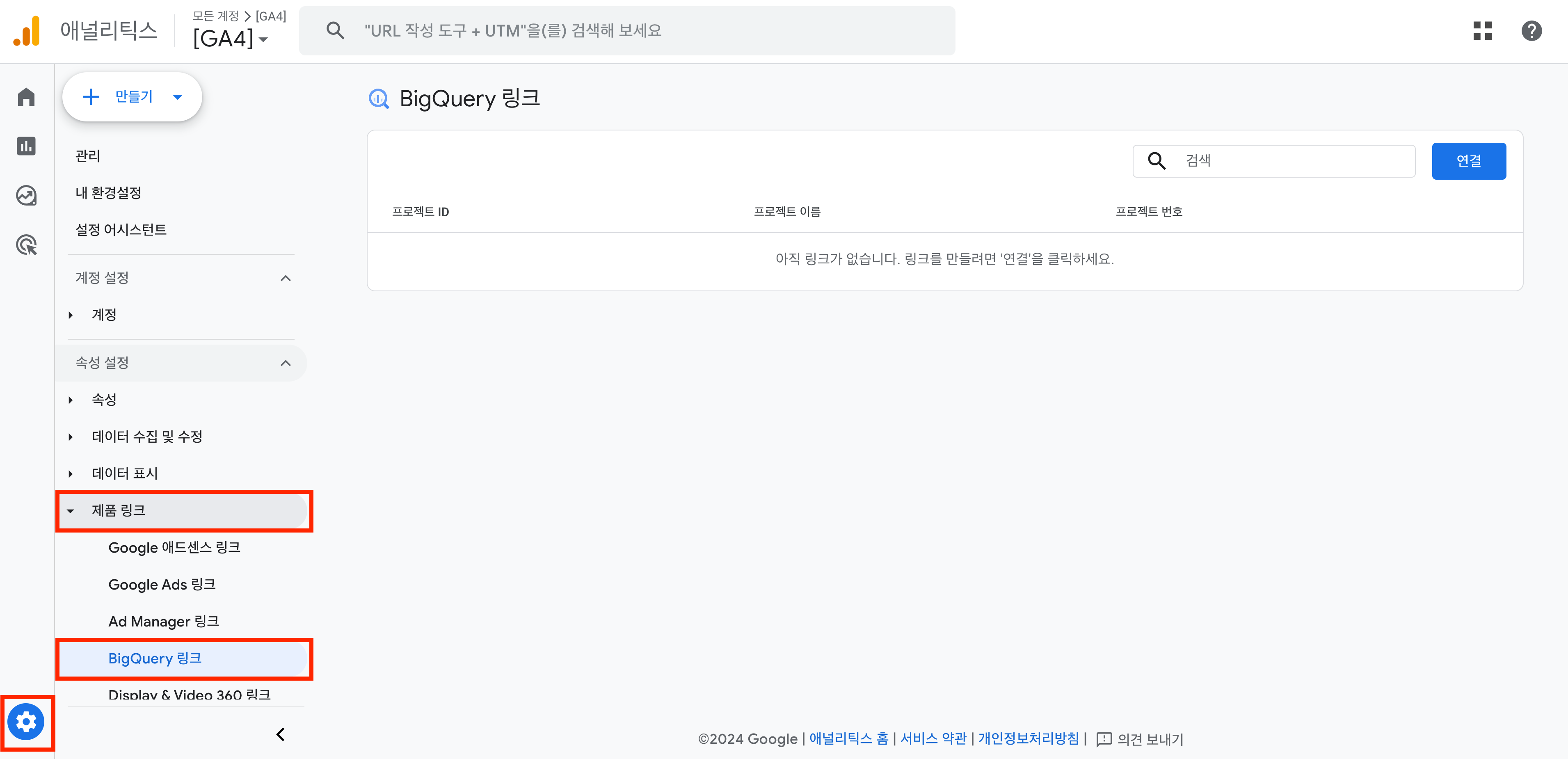Image resolution: width=1568 pixels, height=759 pixels.
Task: Click the magnifier icon in table search
Action: pyautogui.click(x=1157, y=161)
